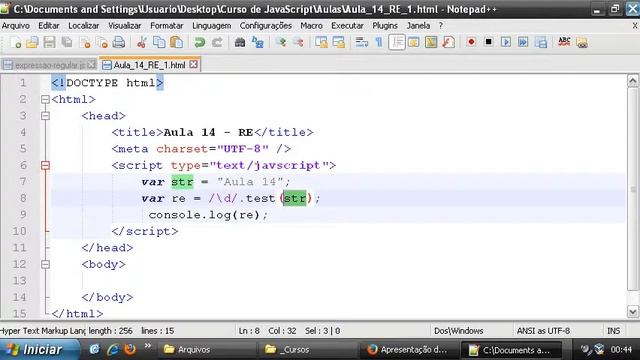Screen dimensions: 640x360
Task: Open the Visualizar menu
Action: (x=124, y=26)
